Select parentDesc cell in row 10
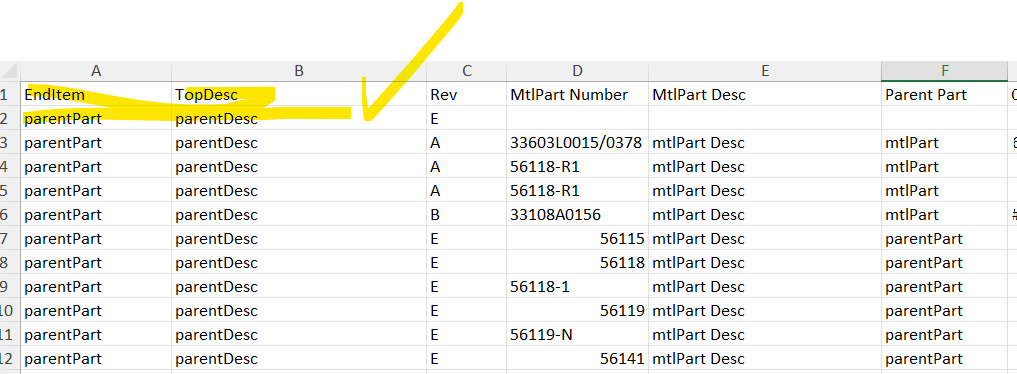The height and width of the screenshot is (374, 1017). (299, 310)
